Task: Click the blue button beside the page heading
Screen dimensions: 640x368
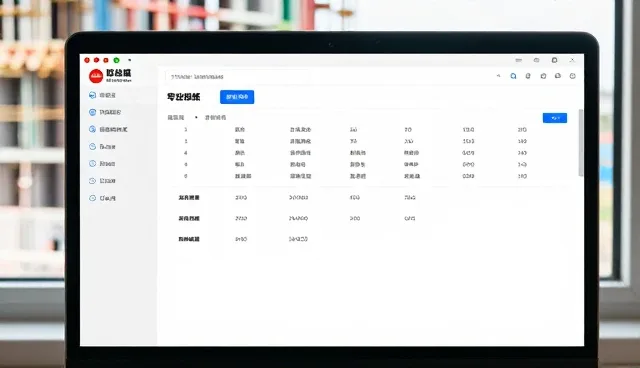Action: click(237, 97)
